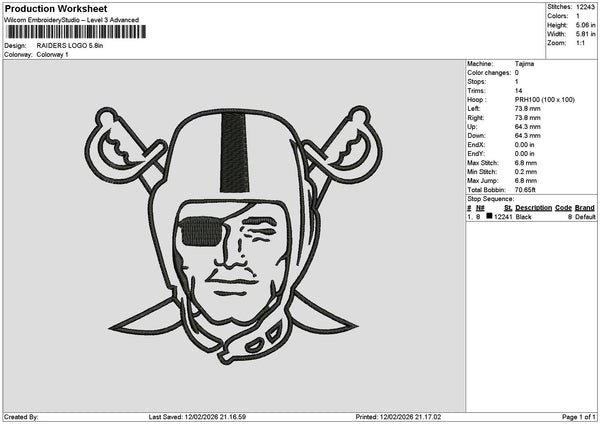The image size is (600, 424).
Task: Click the 'Code' column header
Action: pyautogui.click(x=563, y=208)
